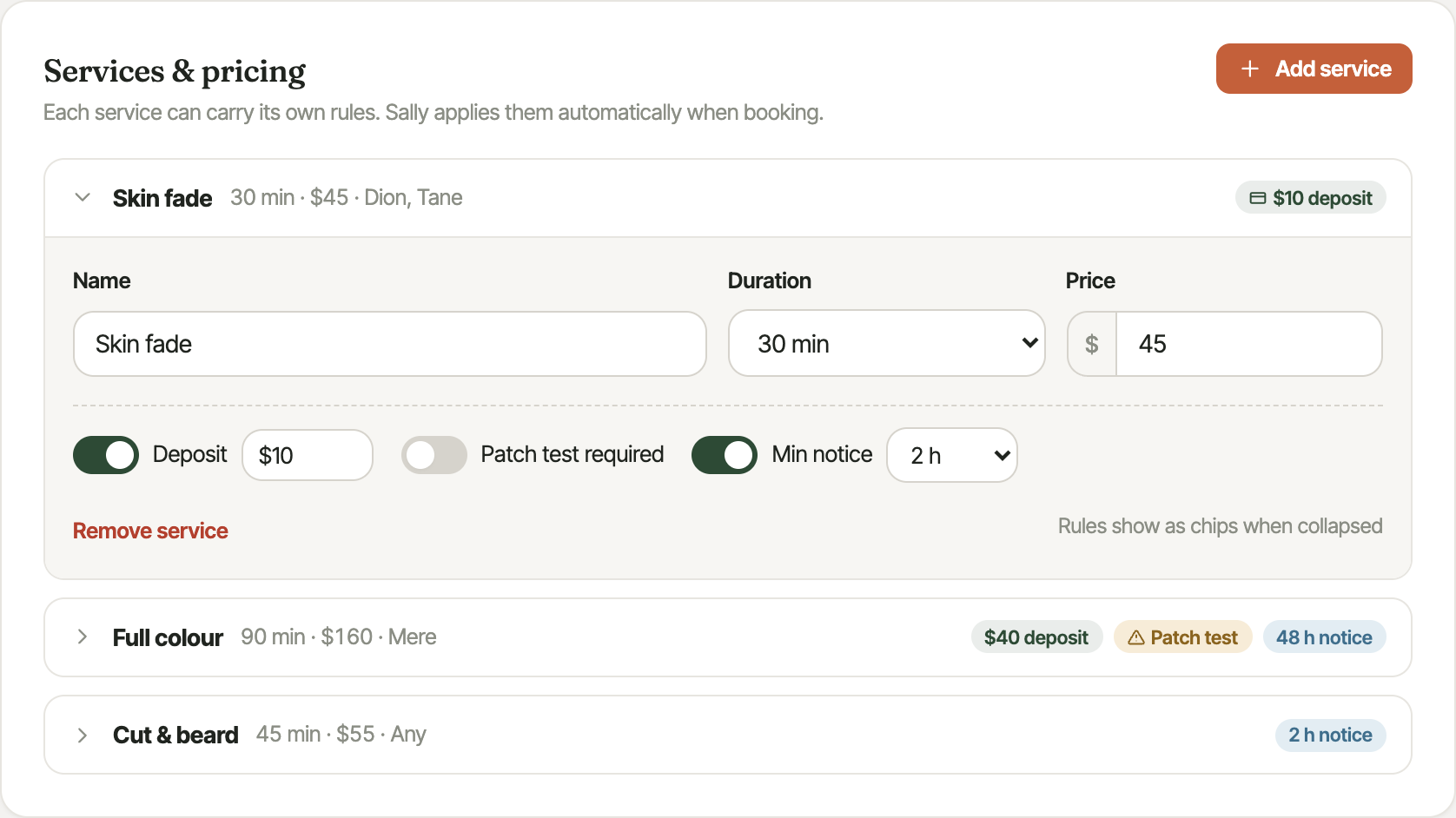Click the Price field label
The width and height of the screenshot is (1456, 818).
point(1090,280)
